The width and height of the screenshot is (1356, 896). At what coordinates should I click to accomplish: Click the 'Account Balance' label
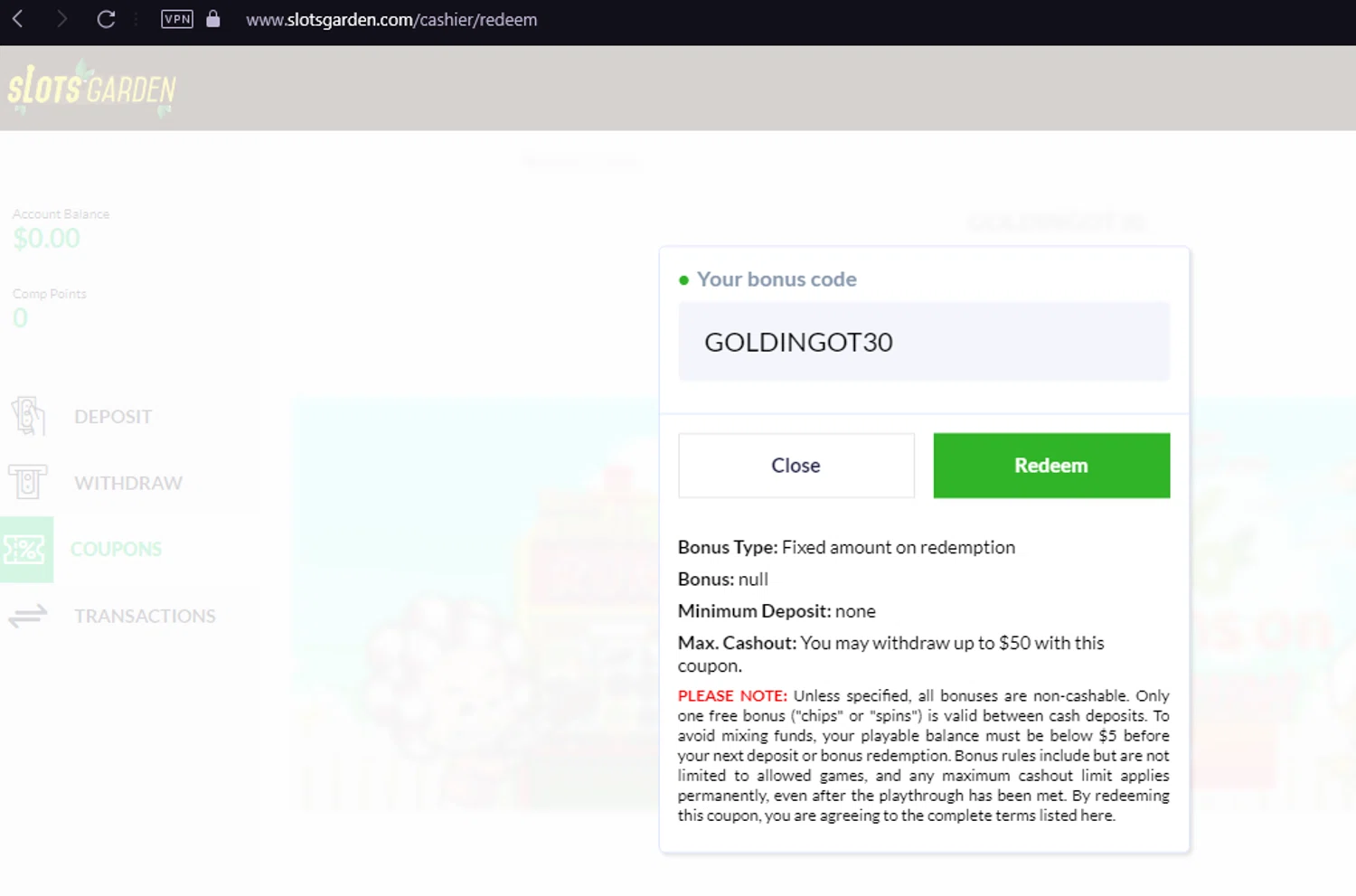[x=61, y=214]
